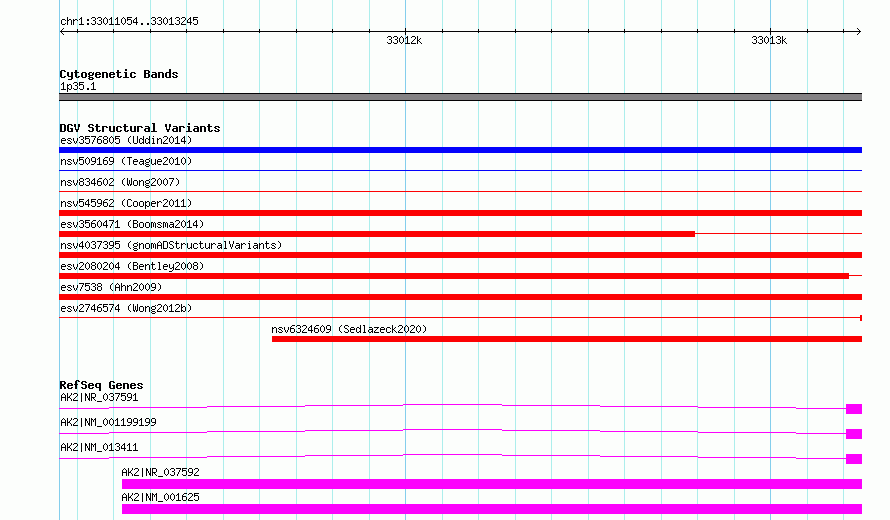Click the chr1:33011054..33013245 region label

(x=129, y=22)
